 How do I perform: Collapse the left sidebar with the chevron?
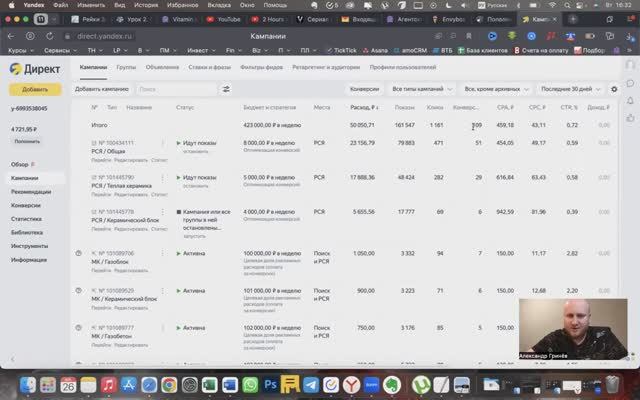(12, 359)
